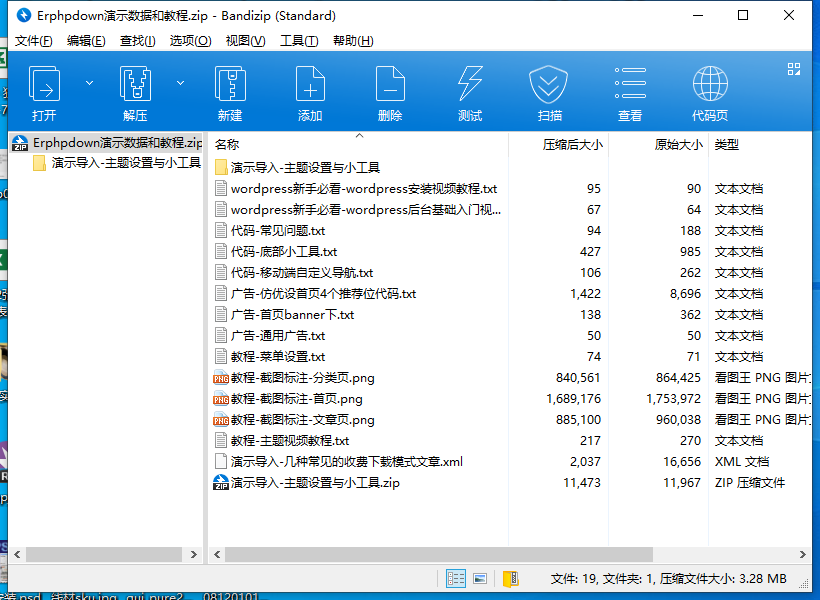Select the zip root in the tree panel

click(x=107, y=143)
